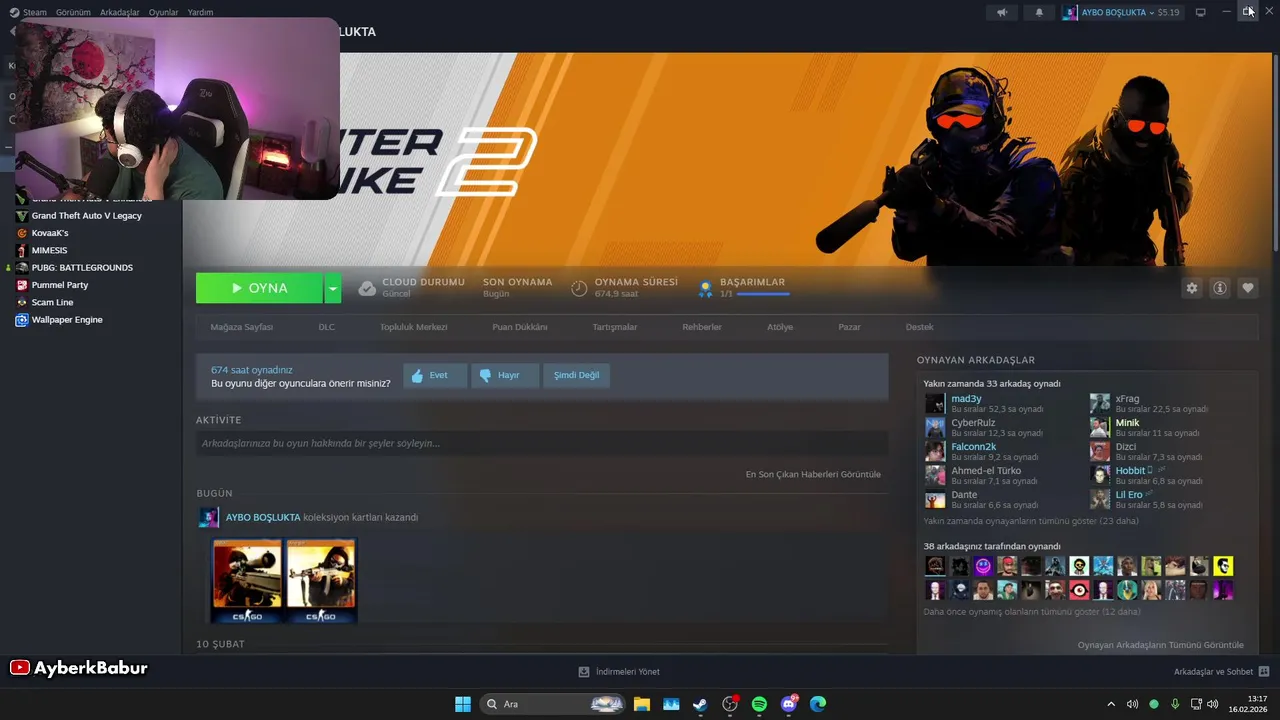
Task: Open İndirmeleri Yönet downloads
Action: (619, 672)
